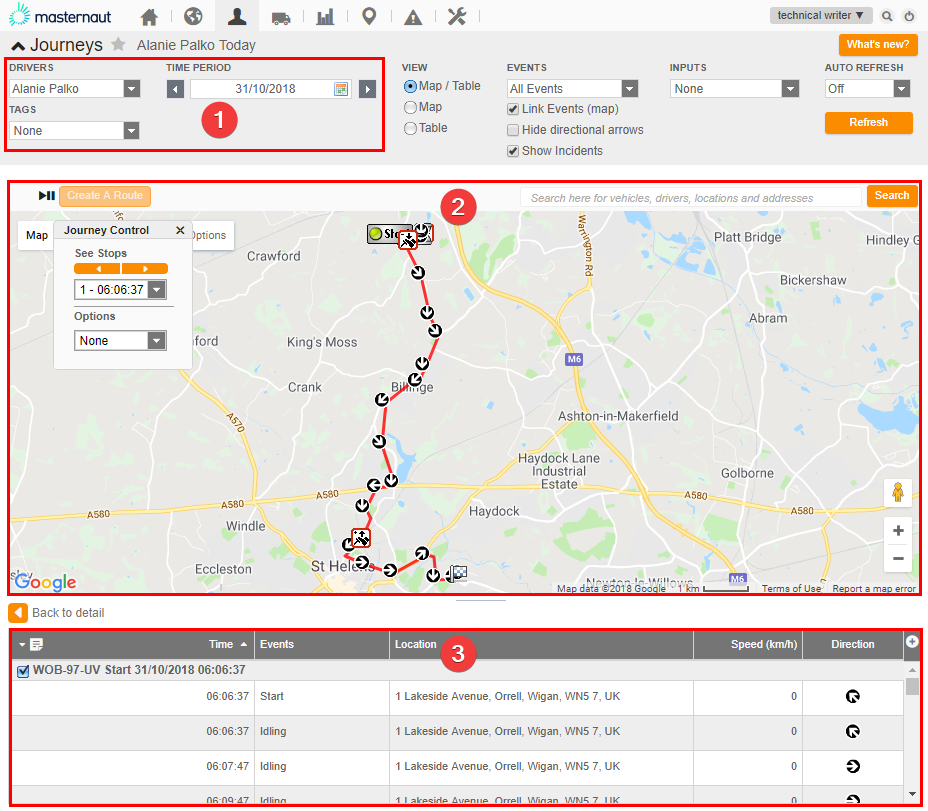Viewport: 928px width, 811px height.
Task: Click the play/pause journey playback icon
Action: coord(47,195)
